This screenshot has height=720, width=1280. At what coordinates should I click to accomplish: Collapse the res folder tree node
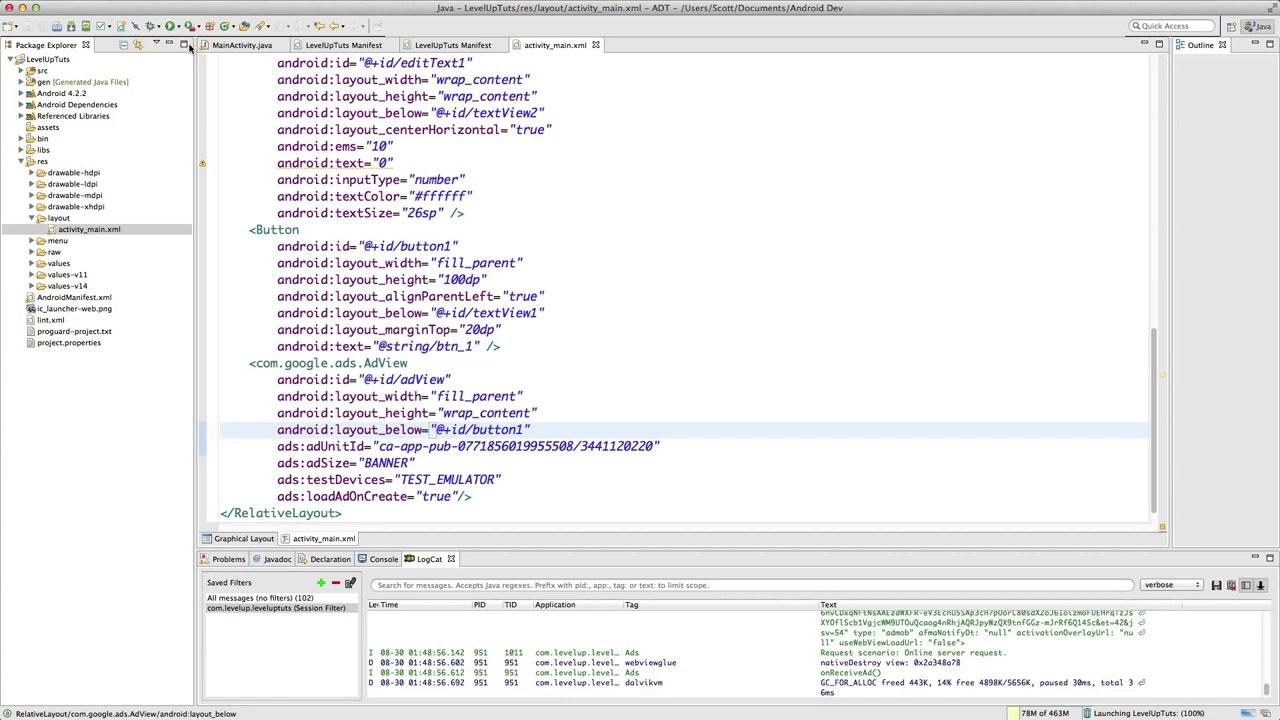pyautogui.click(x=21, y=161)
